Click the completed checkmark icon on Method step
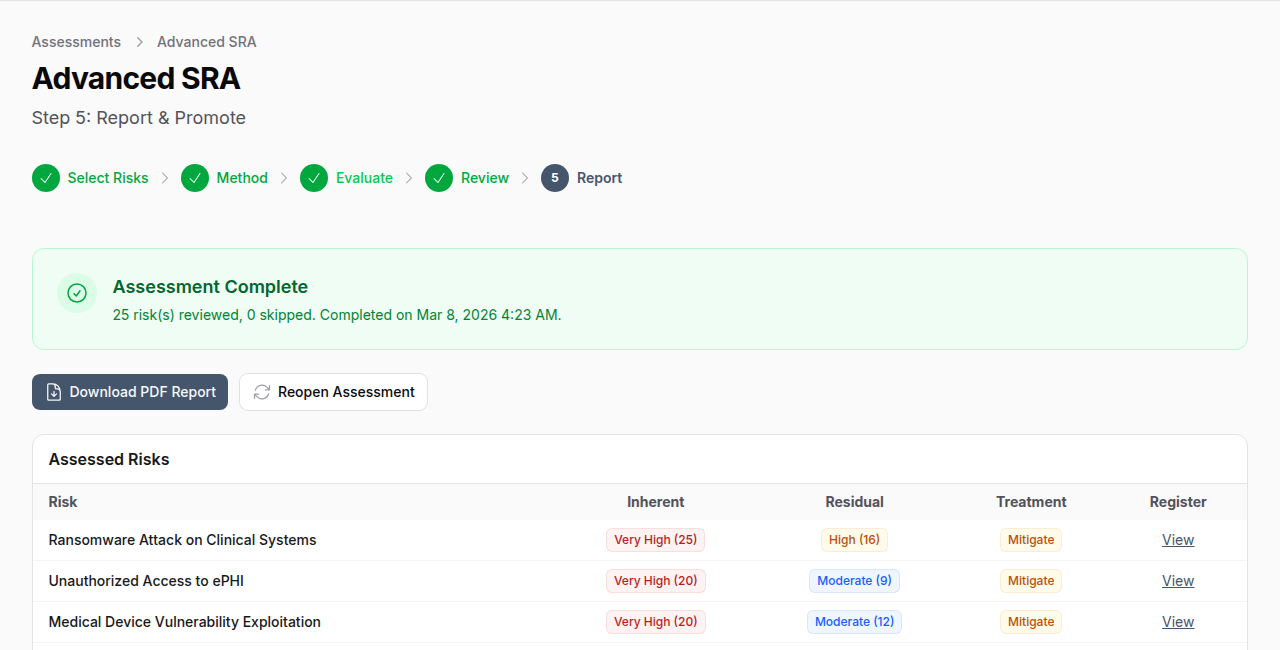 coord(195,177)
